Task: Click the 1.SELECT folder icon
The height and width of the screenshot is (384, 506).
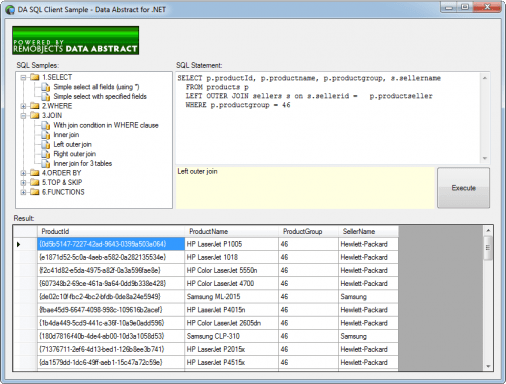Action: (x=35, y=77)
